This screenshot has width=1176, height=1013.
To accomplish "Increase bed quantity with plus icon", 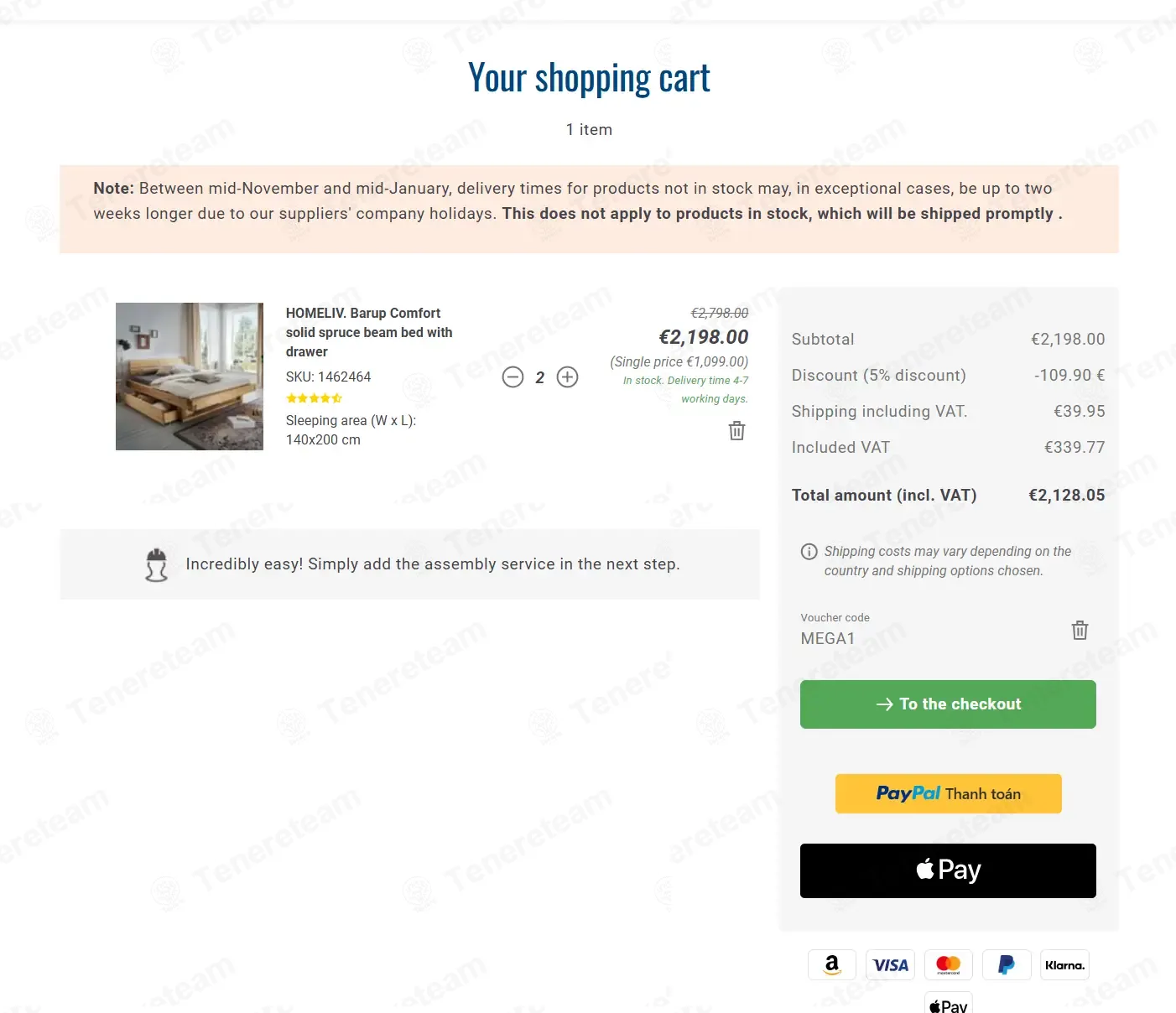I will (568, 377).
